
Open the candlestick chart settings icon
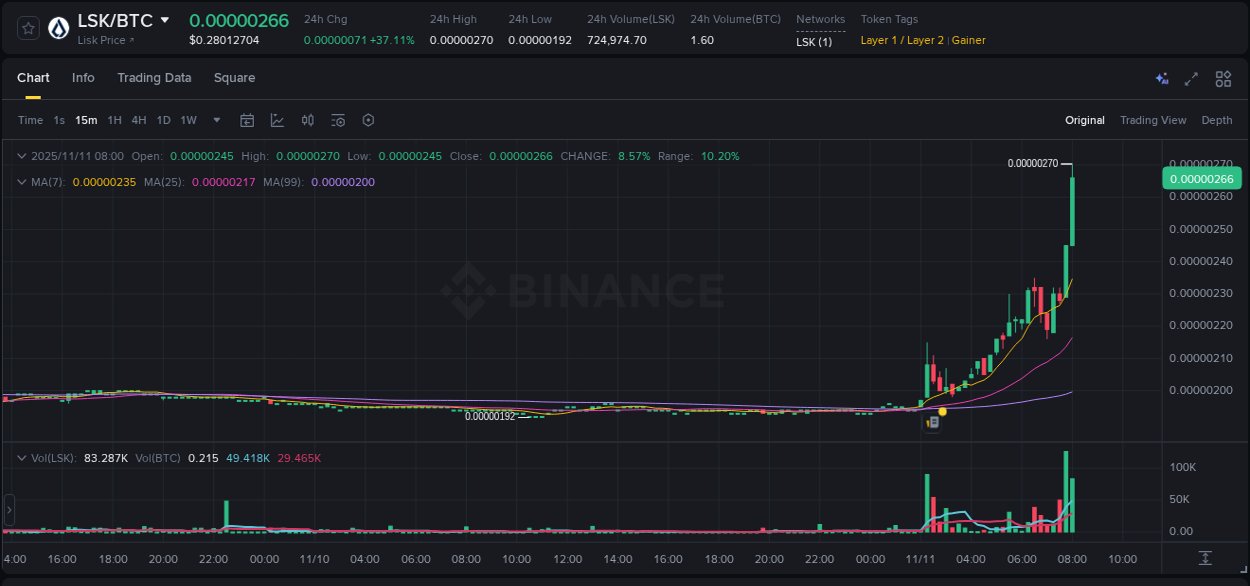[307, 120]
